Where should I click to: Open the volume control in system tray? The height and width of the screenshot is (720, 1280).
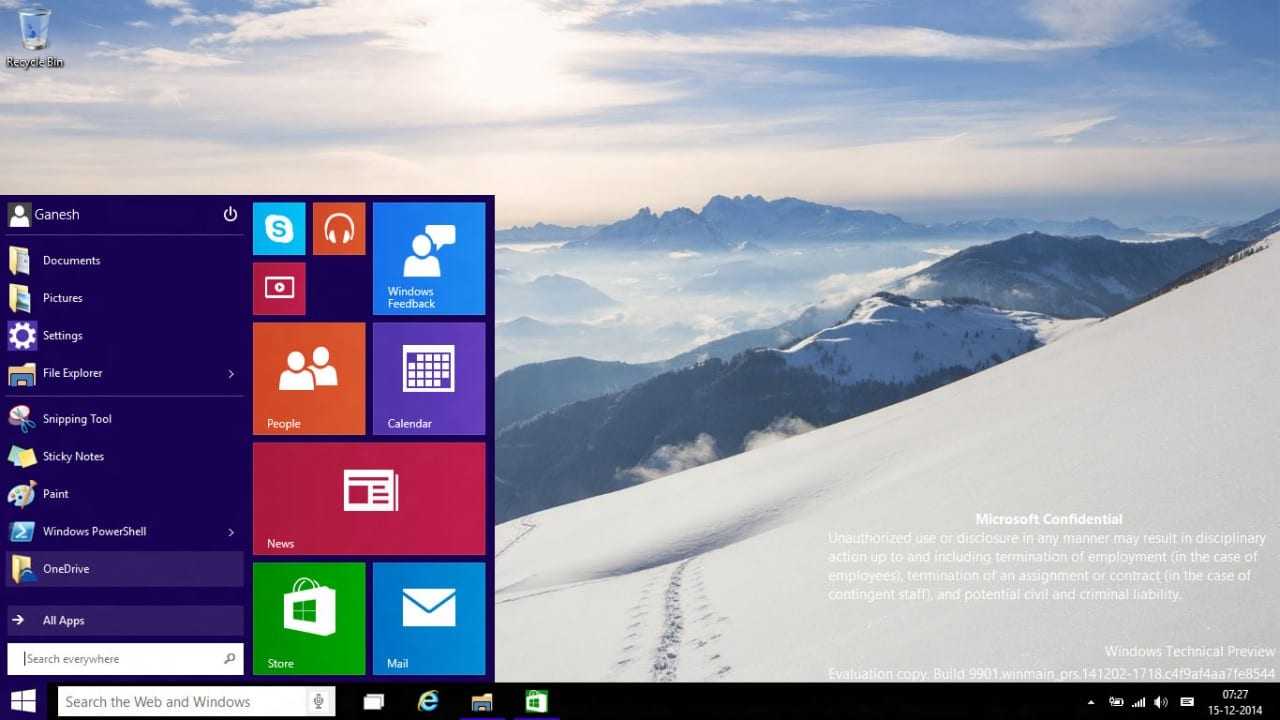coord(1160,702)
